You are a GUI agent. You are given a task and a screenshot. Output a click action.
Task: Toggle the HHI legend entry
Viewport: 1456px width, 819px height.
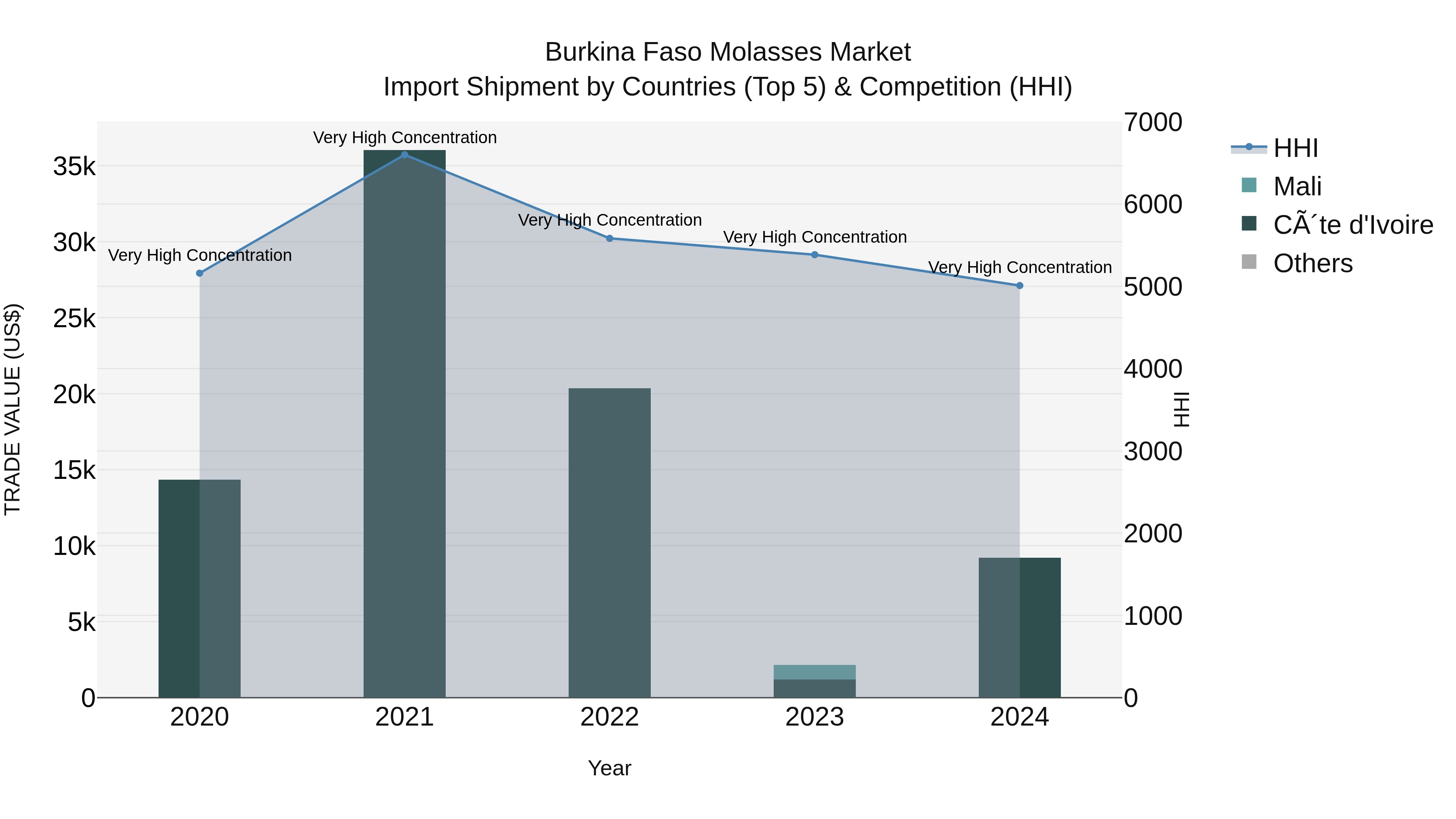tap(1276, 148)
